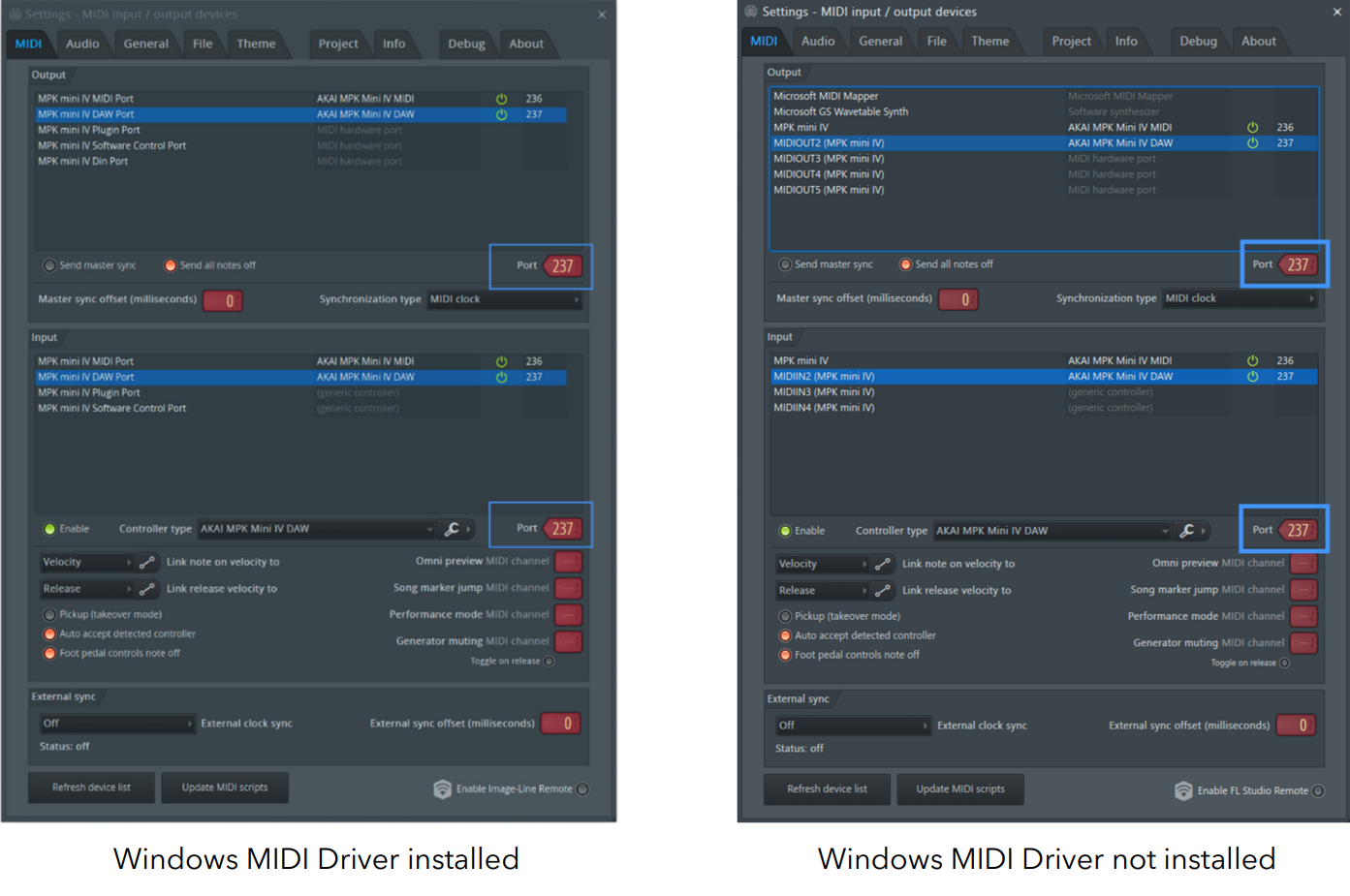The image size is (1350, 896).
Task: Open Info tab in driver-installed window
Action: (x=393, y=44)
